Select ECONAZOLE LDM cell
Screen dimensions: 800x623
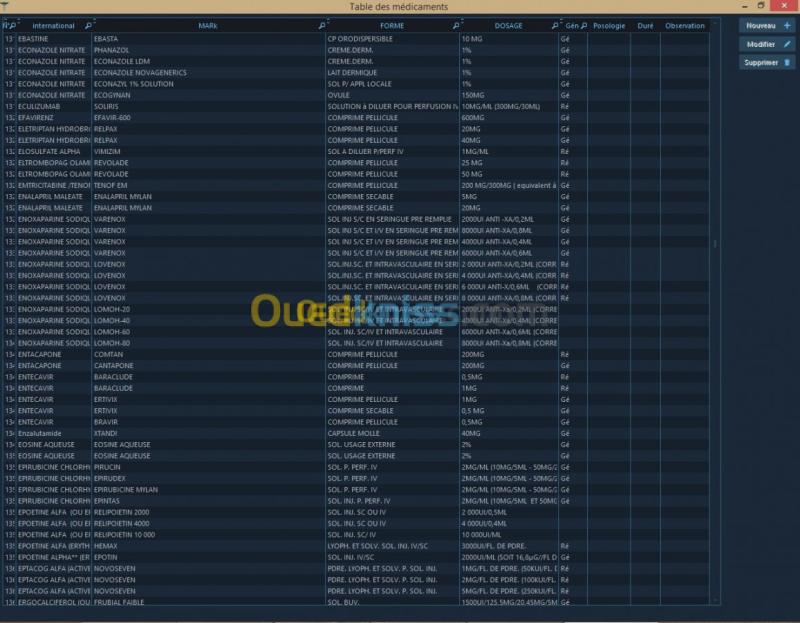[x=208, y=61]
